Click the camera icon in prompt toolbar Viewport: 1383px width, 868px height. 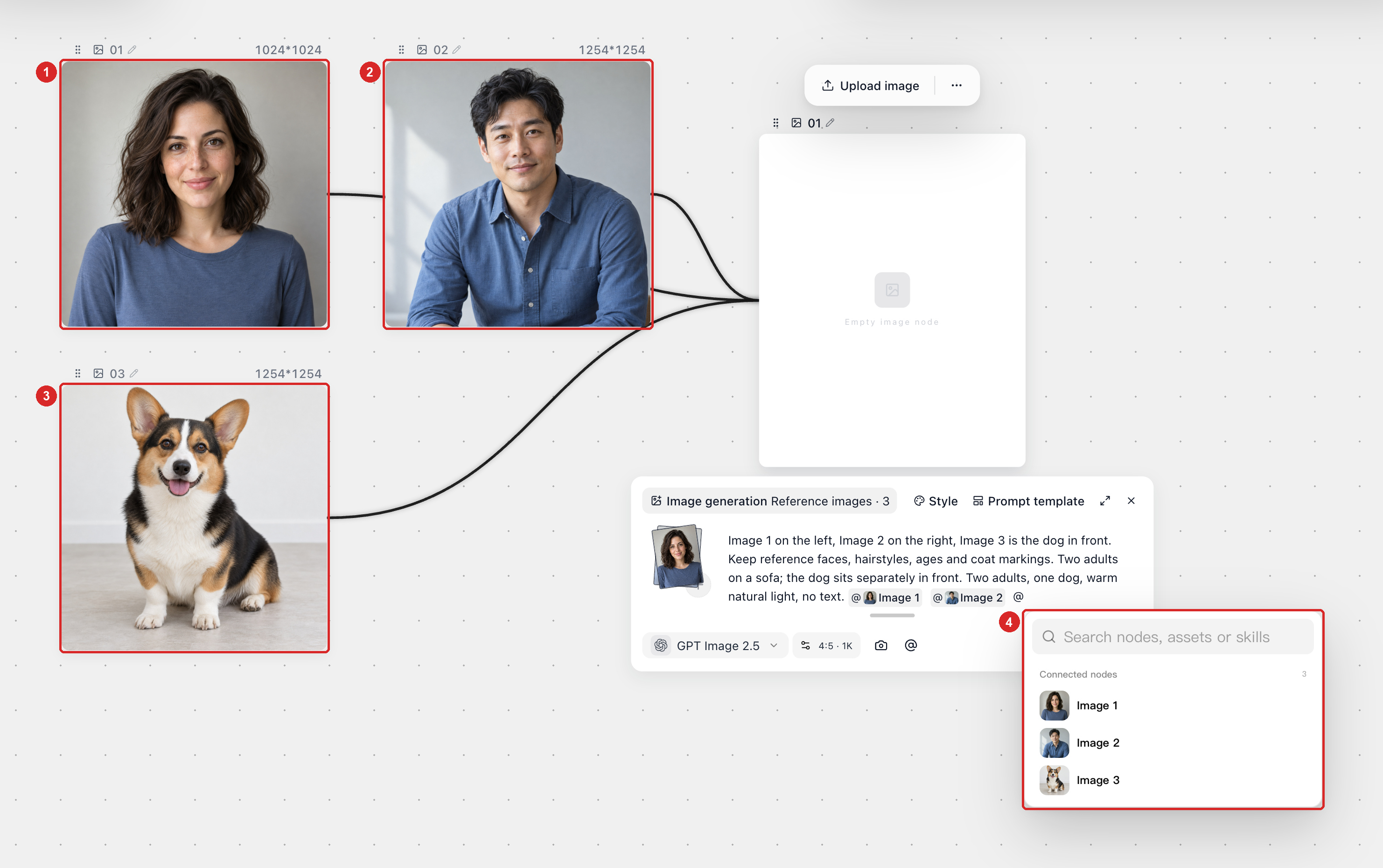coord(881,646)
